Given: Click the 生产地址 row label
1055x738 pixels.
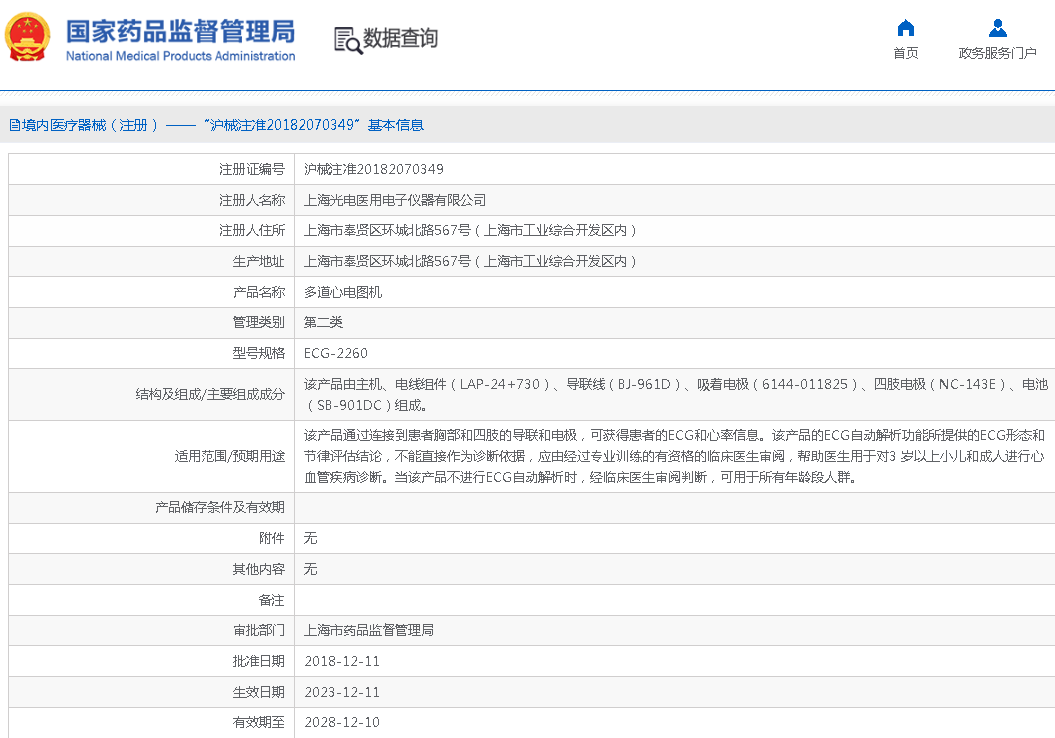Looking at the screenshot, I should [258, 261].
